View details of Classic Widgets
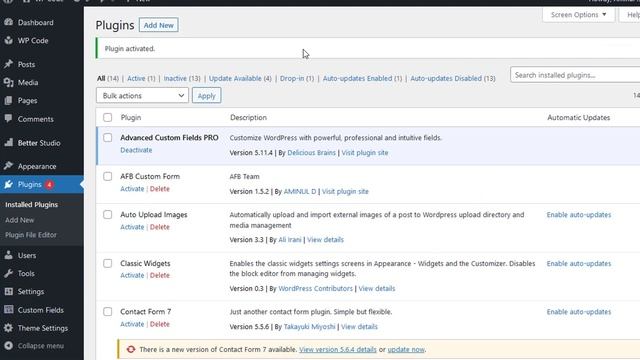The width and height of the screenshot is (640, 360). tap(377, 289)
